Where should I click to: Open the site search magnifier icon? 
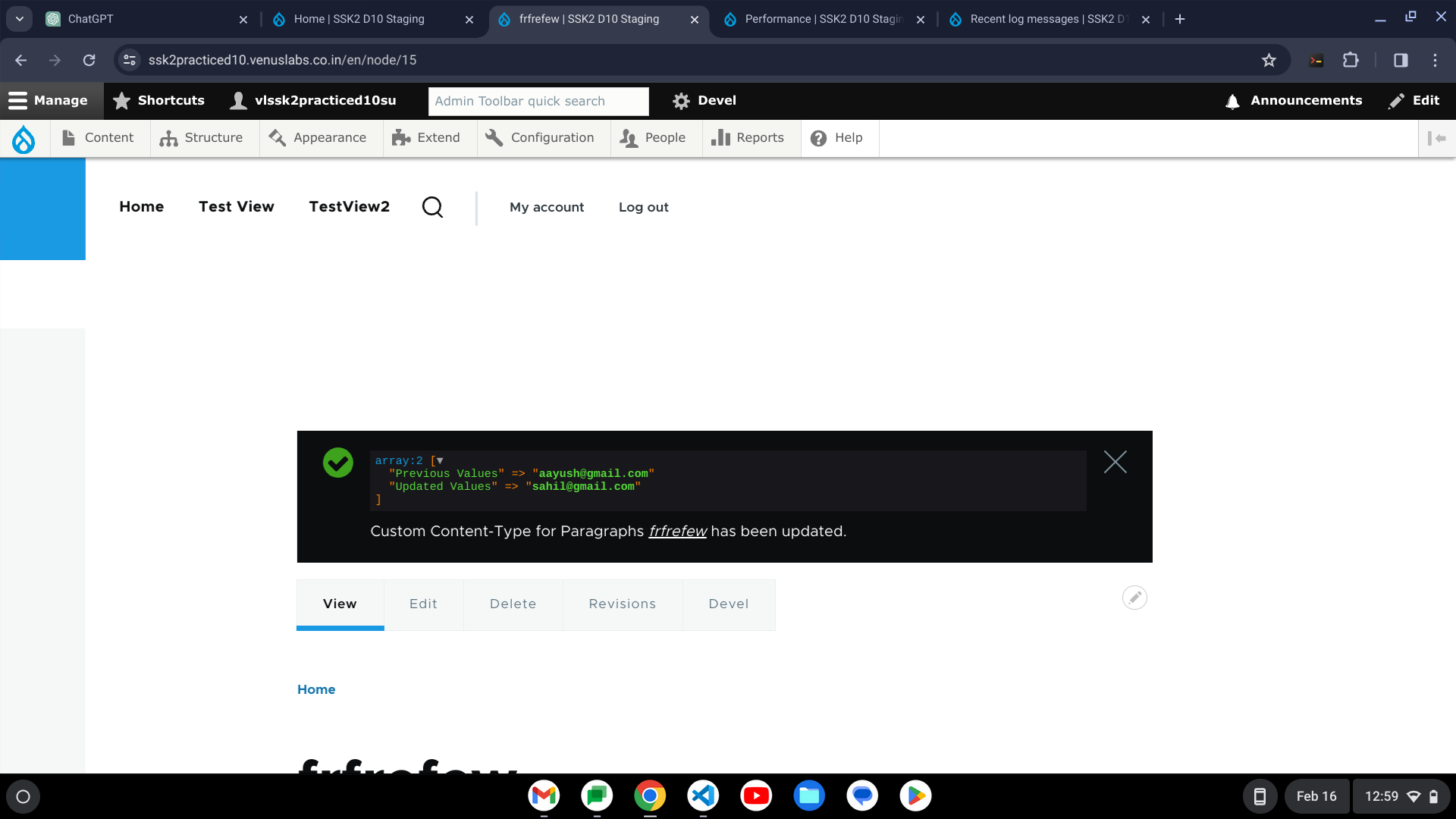[x=432, y=207]
